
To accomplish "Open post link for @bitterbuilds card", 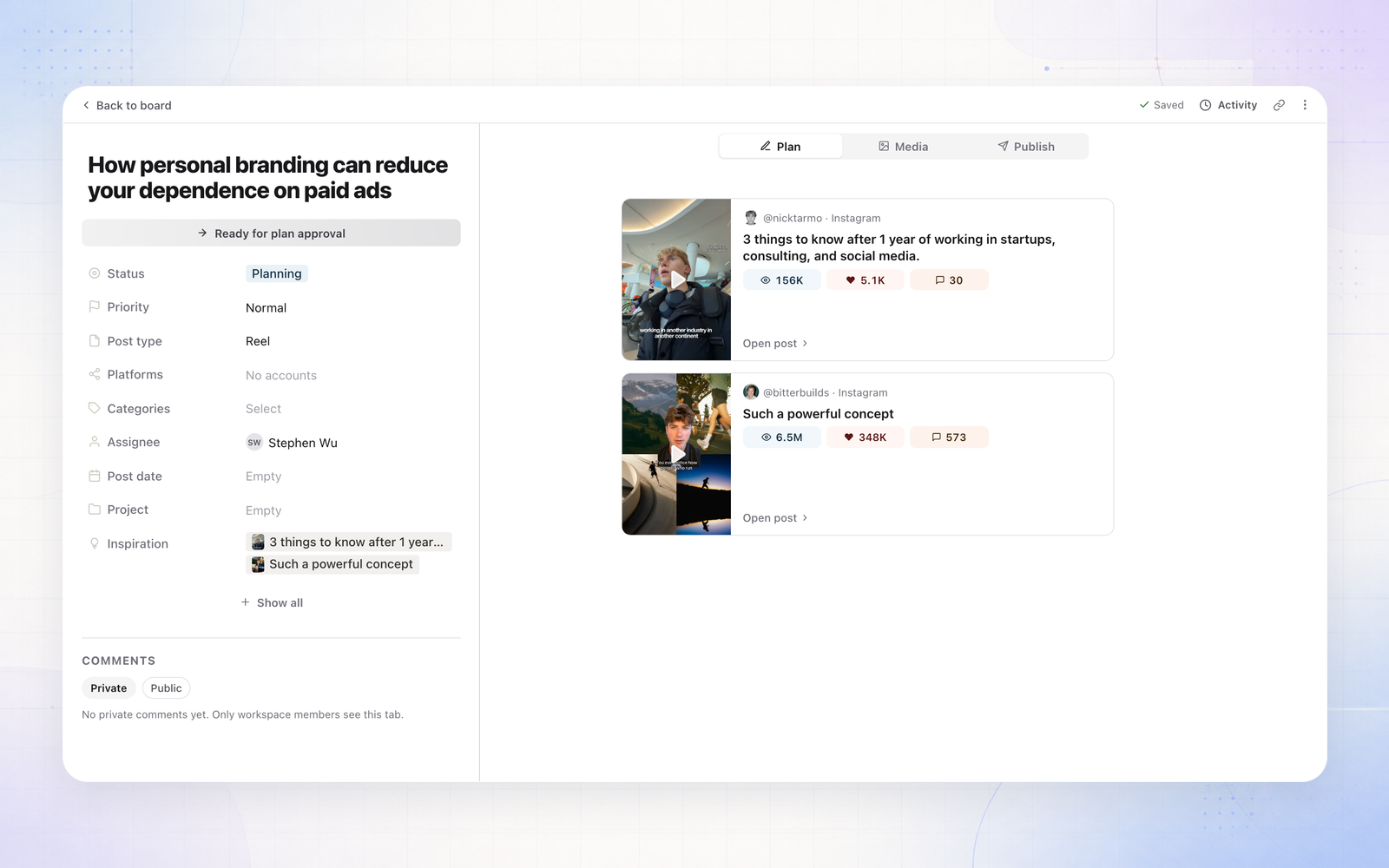I will (x=775, y=518).
